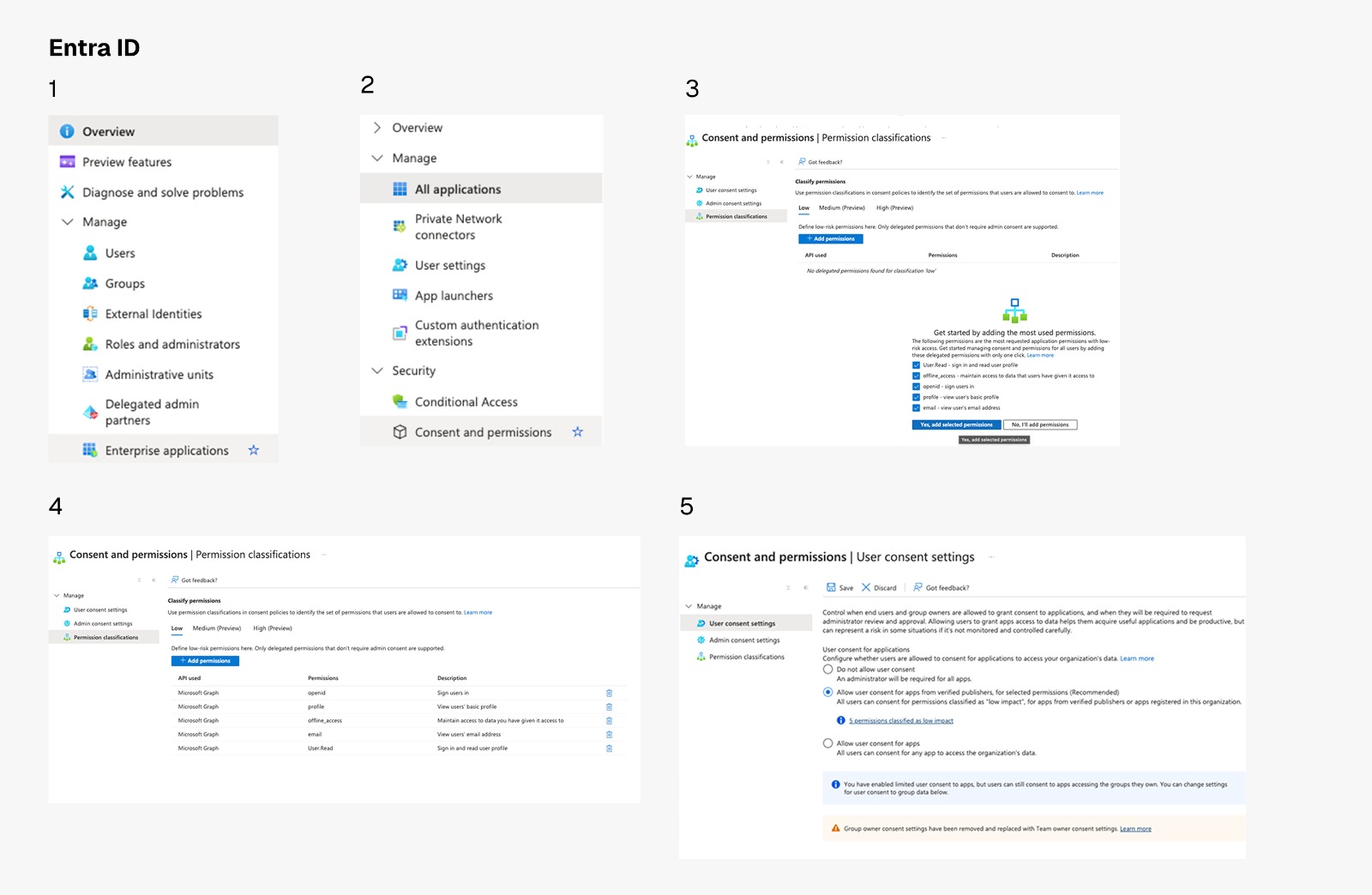
Task: Open Admin consent settings in User consent page sidebar
Action: point(744,640)
